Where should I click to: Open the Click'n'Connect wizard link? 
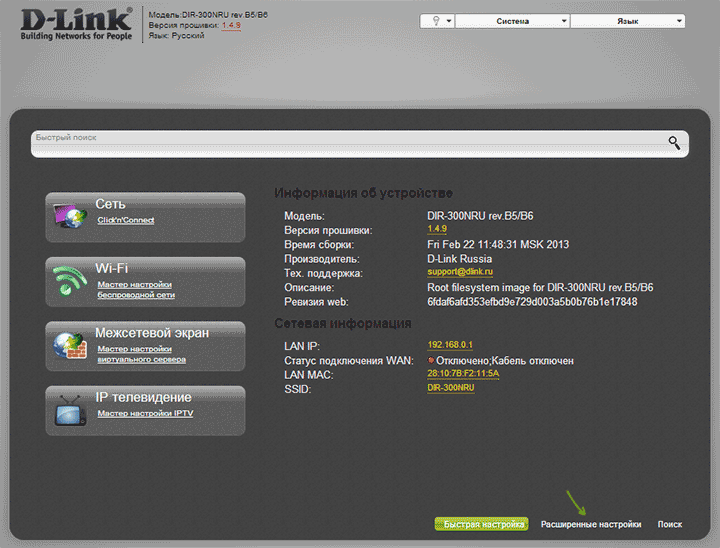[x=126, y=220]
